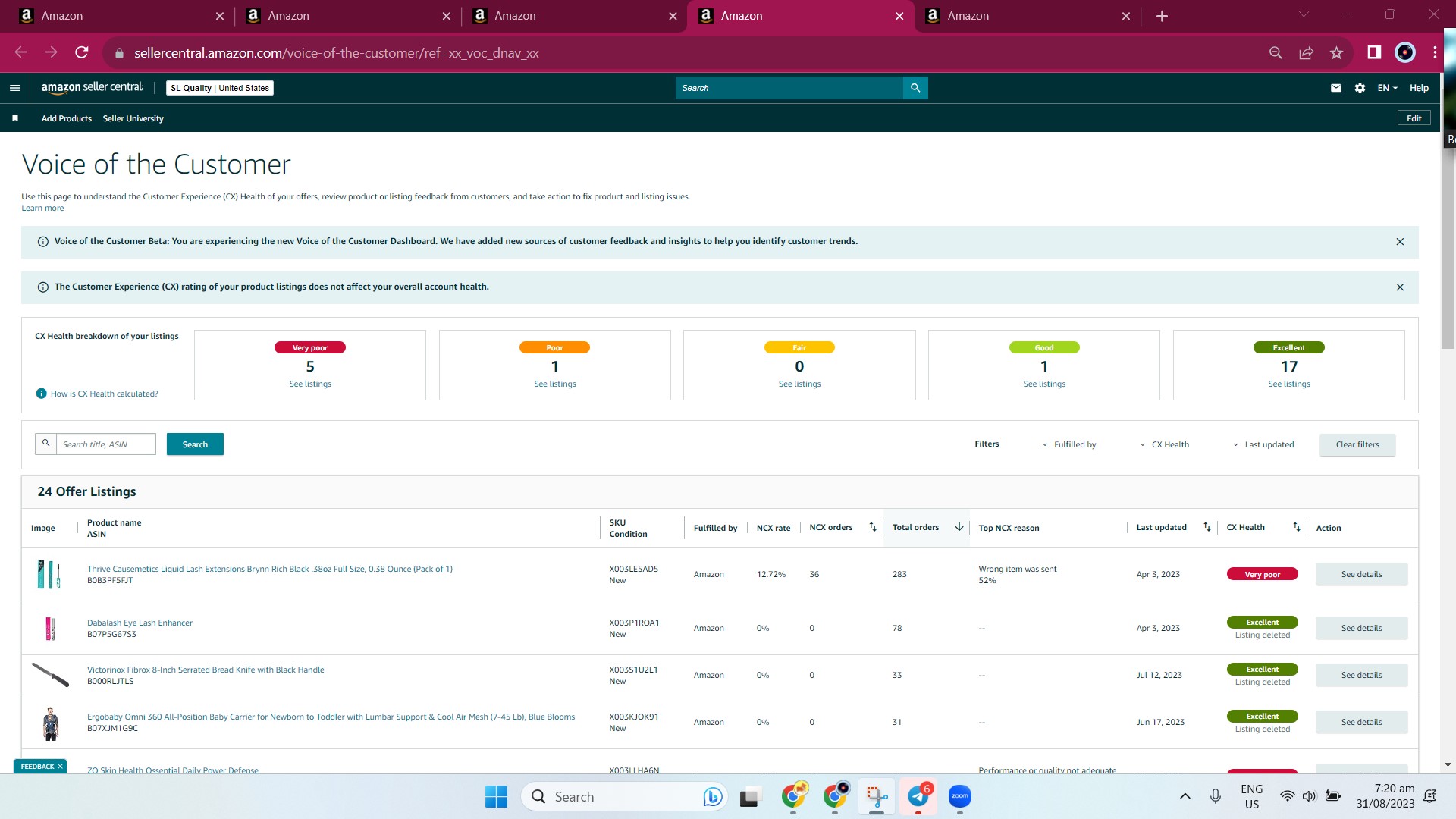See details for Victorinox Bread Knife
The width and height of the screenshot is (1456, 819).
pyautogui.click(x=1361, y=675)
